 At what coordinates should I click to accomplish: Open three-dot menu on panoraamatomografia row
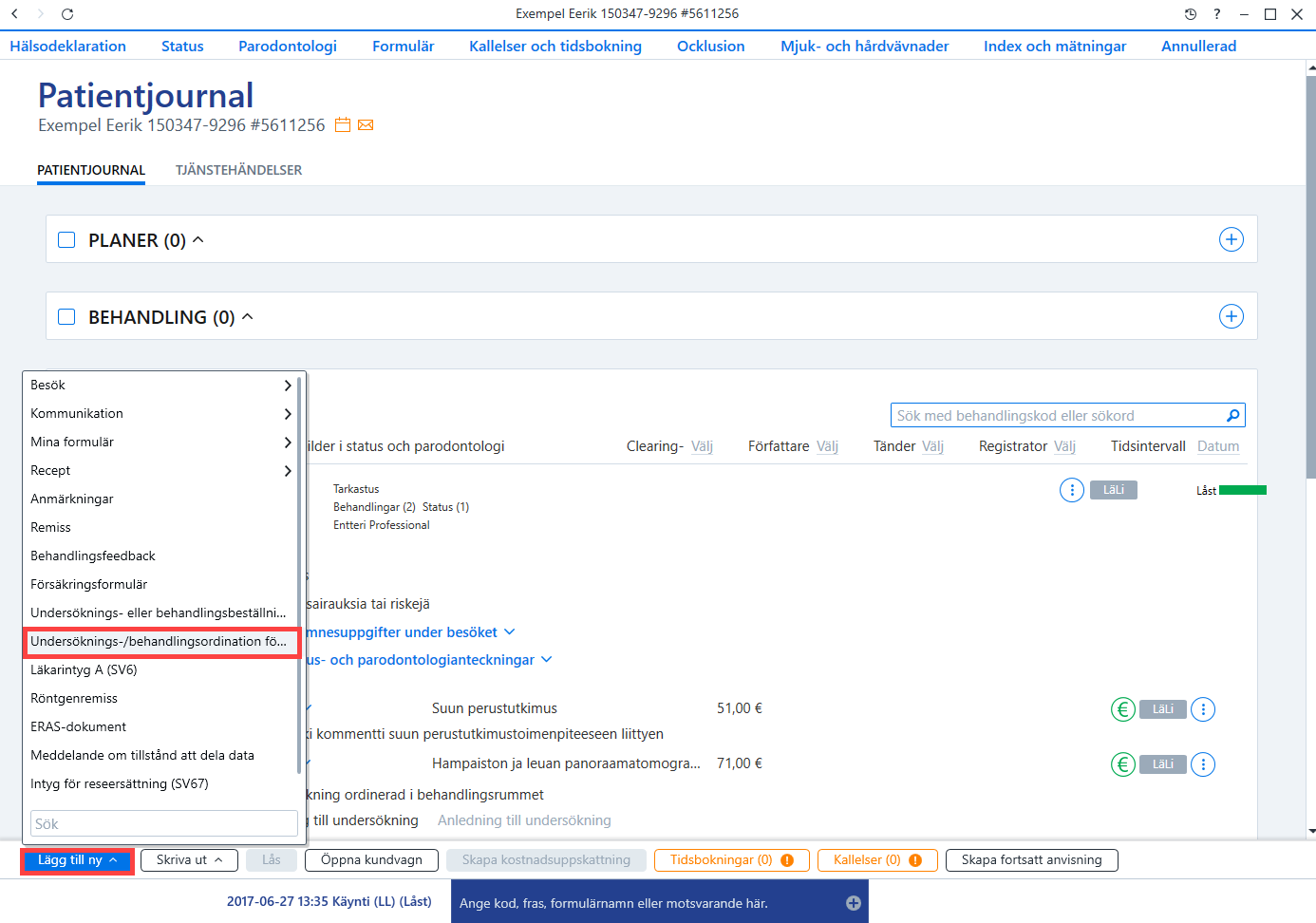[1203, 764]
